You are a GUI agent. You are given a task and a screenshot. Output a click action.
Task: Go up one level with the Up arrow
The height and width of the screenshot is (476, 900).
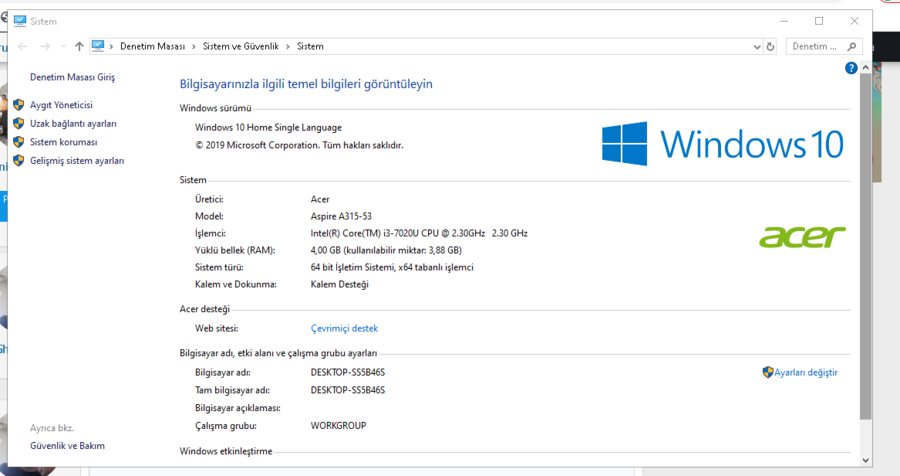coord(79,47)
